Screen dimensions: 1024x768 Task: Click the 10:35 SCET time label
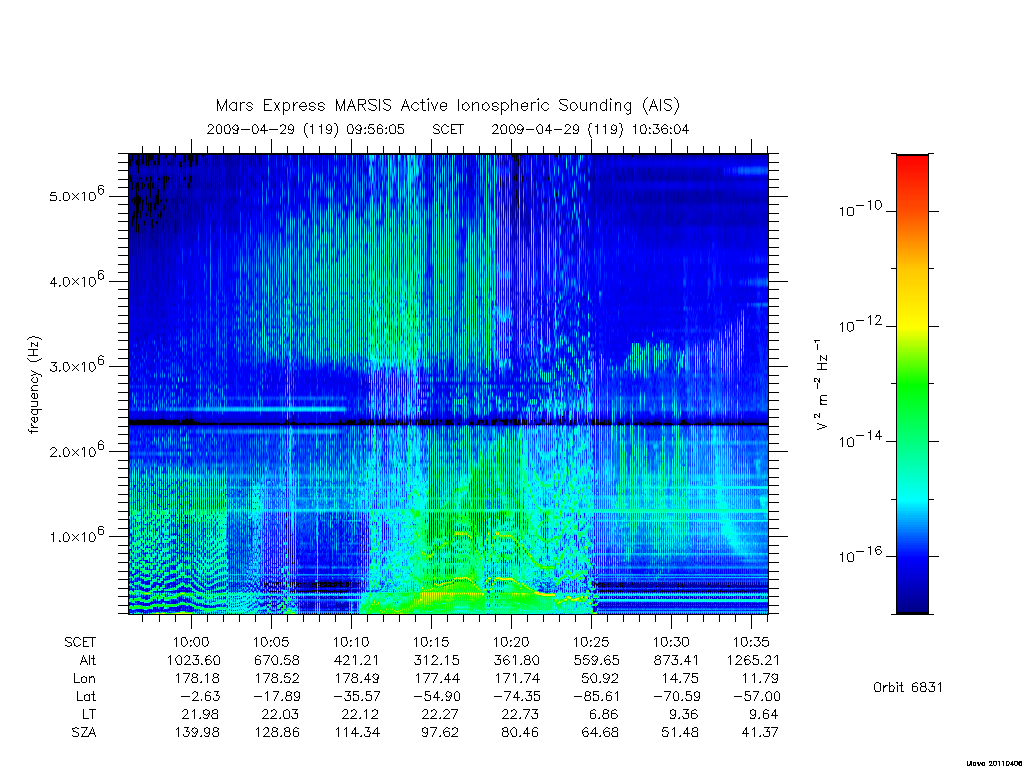[x=750, y=642]
